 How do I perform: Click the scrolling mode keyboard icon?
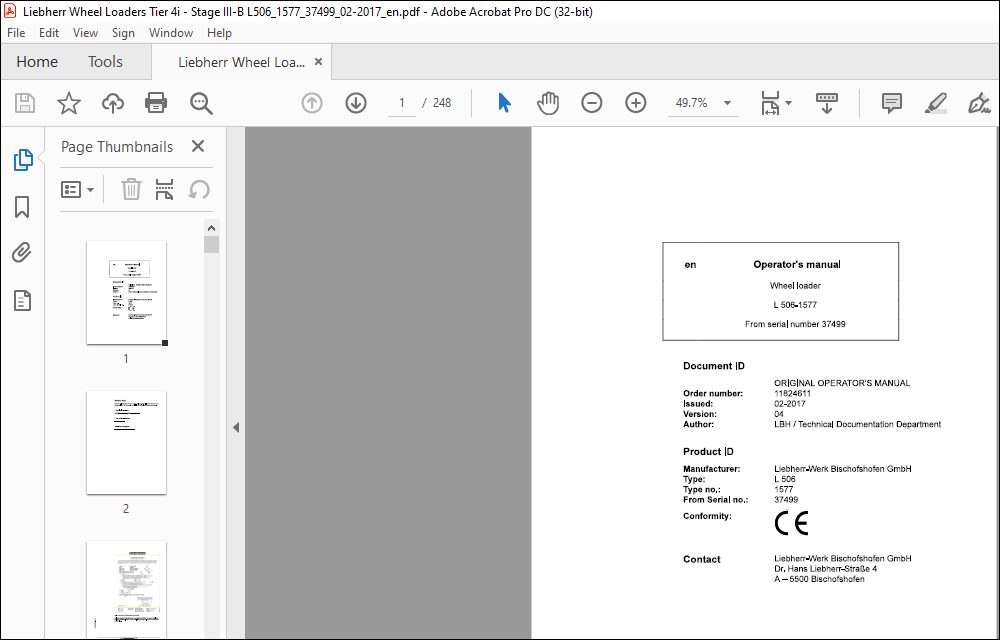pos(827,103)
